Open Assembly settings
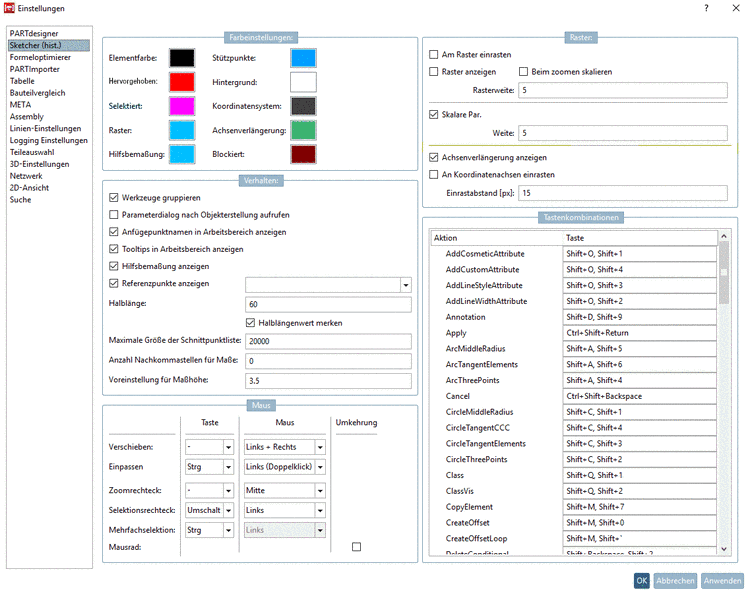The width and height of the screenshot is (750, 594). (x=26, y=117)
